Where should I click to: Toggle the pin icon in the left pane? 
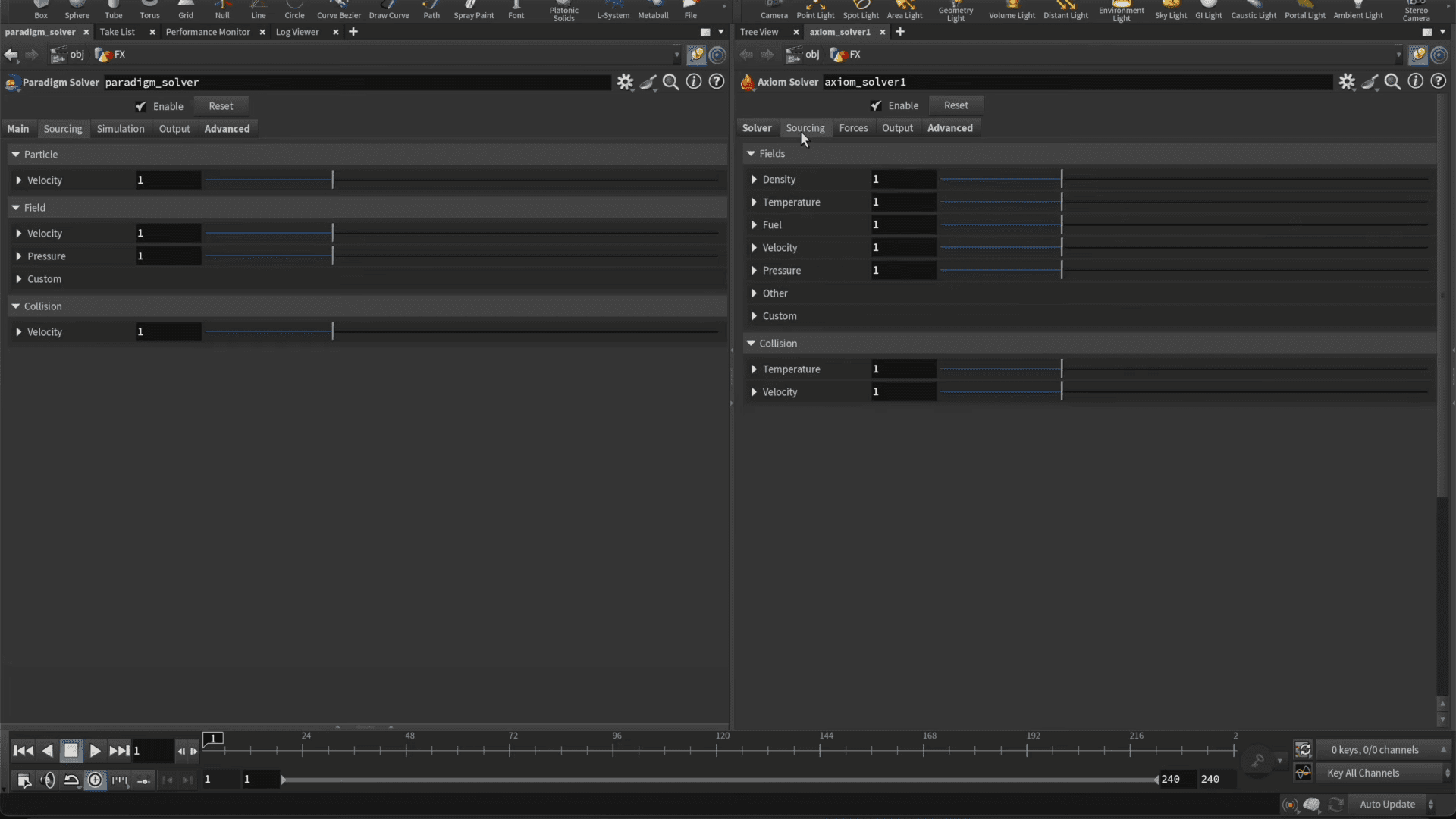coord(695,55)
